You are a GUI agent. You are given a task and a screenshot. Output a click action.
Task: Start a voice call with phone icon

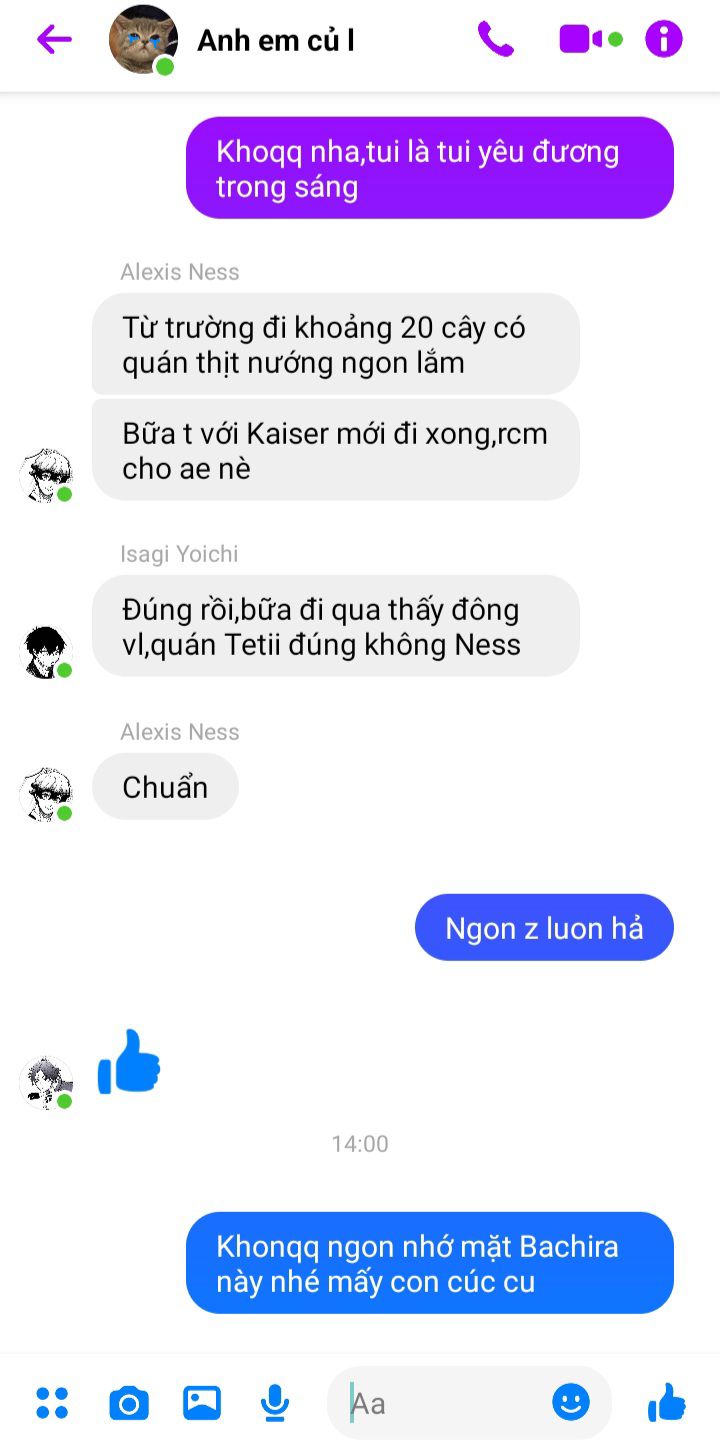(495, 39)
